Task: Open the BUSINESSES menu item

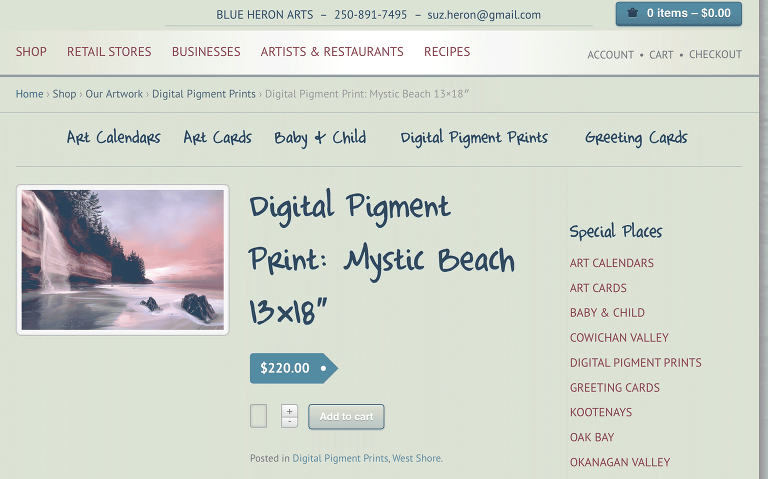Action: tap(206, 51)
